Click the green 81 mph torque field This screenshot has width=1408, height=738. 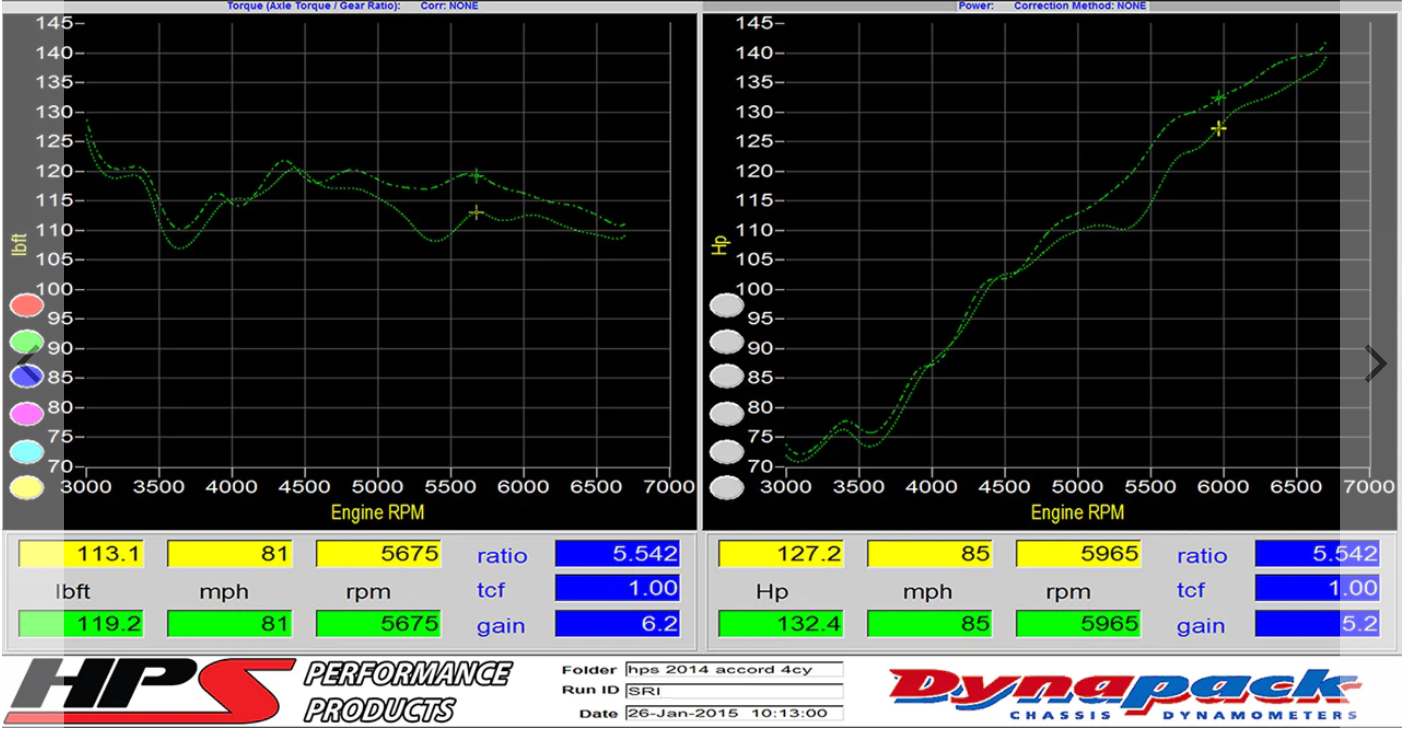coord(229,624)
